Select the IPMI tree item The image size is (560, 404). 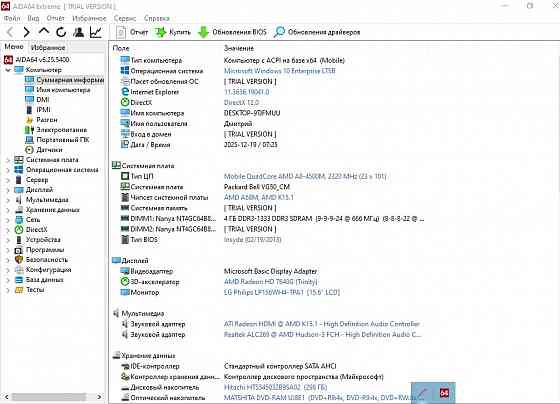tap(38, 110)
